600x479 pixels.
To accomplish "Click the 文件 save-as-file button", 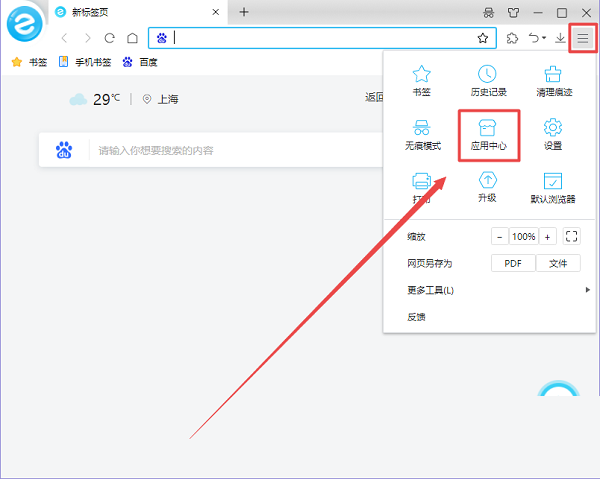I will point(558,264).
